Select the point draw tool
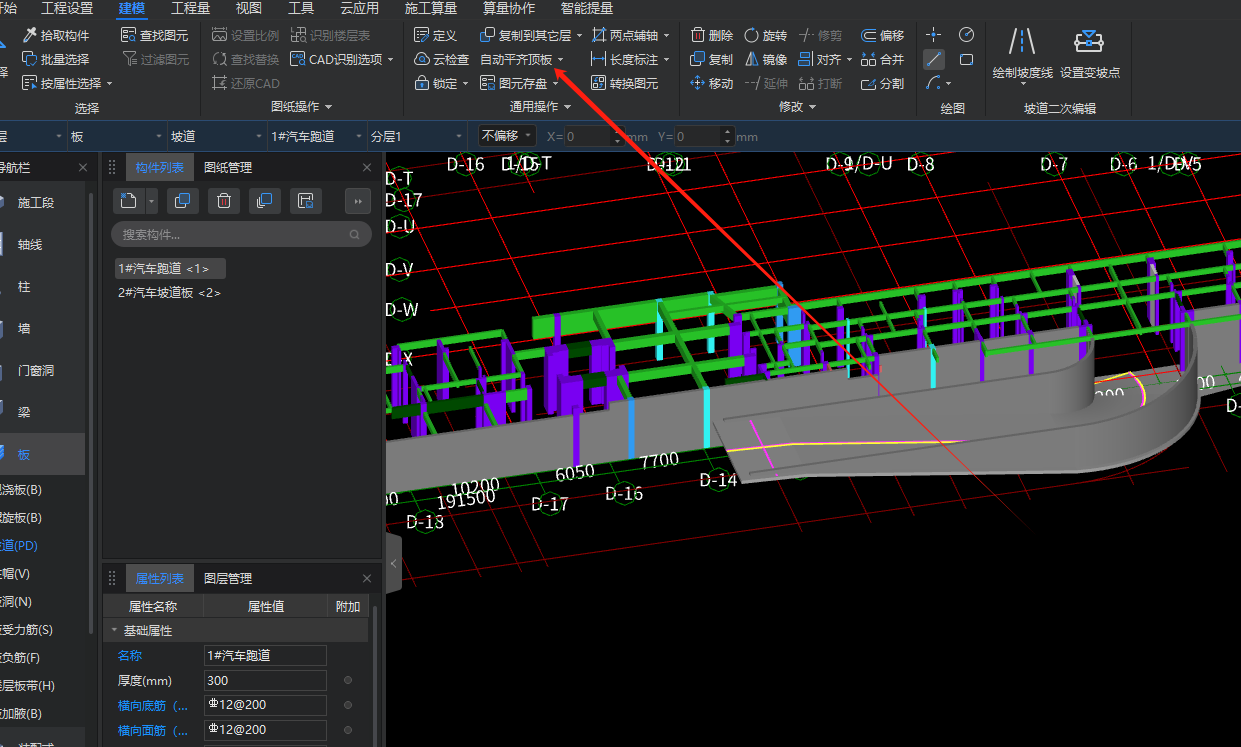Image resolution: width=1241 pixels, height=747 pixels. tap(933, 34)
